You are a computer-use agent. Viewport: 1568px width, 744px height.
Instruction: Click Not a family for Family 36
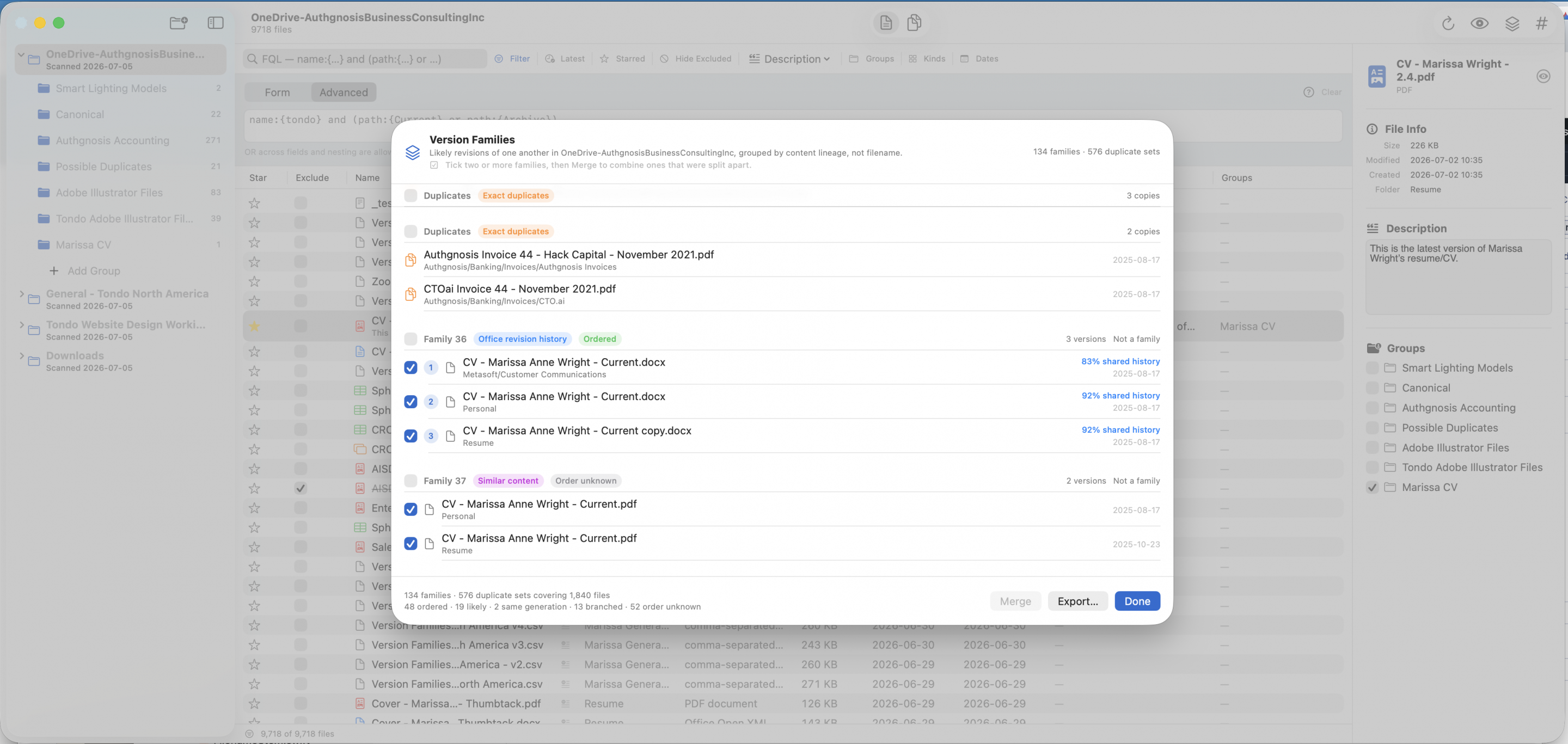1136,340
